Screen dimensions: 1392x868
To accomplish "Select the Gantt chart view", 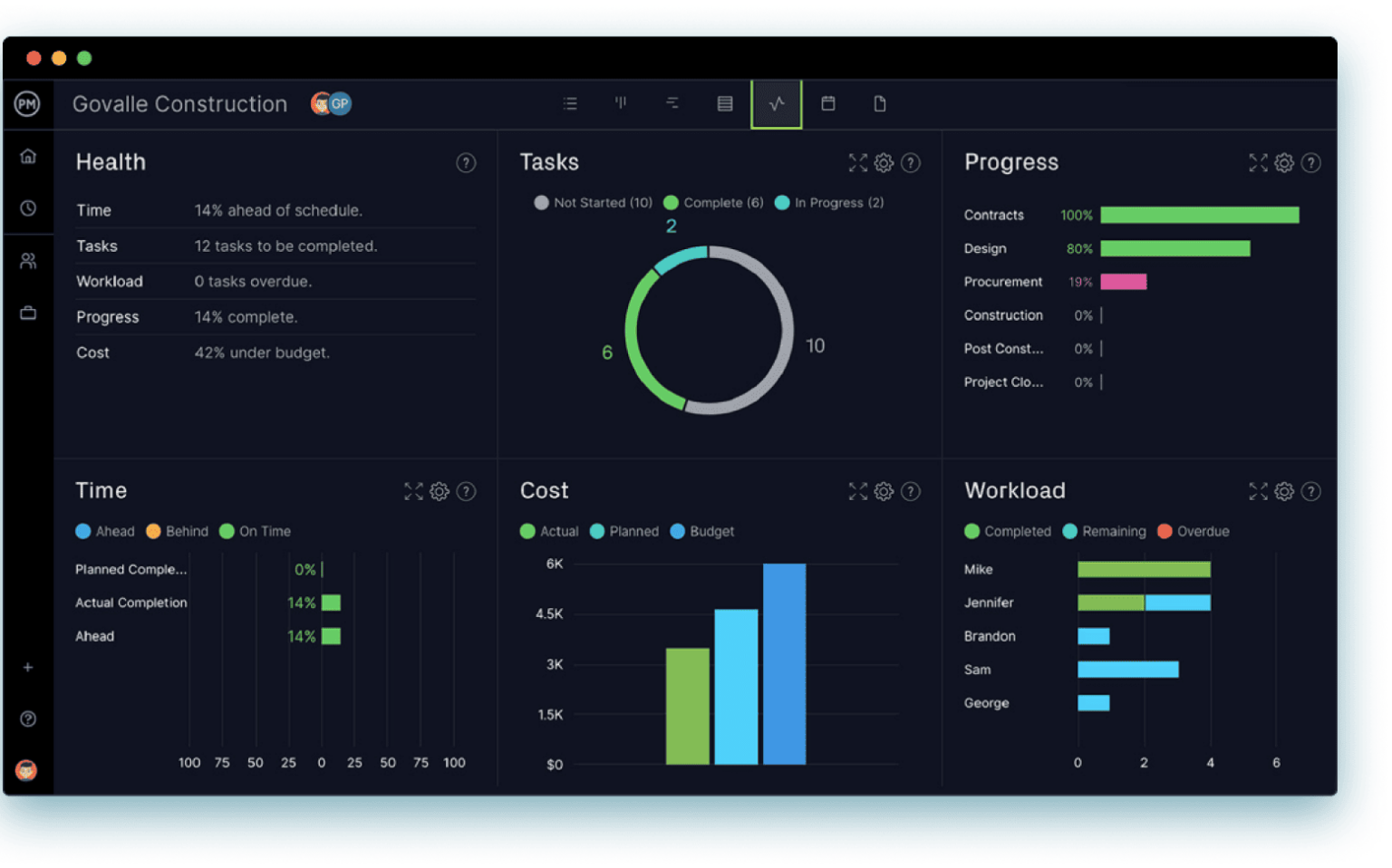I will coord(672,103).
